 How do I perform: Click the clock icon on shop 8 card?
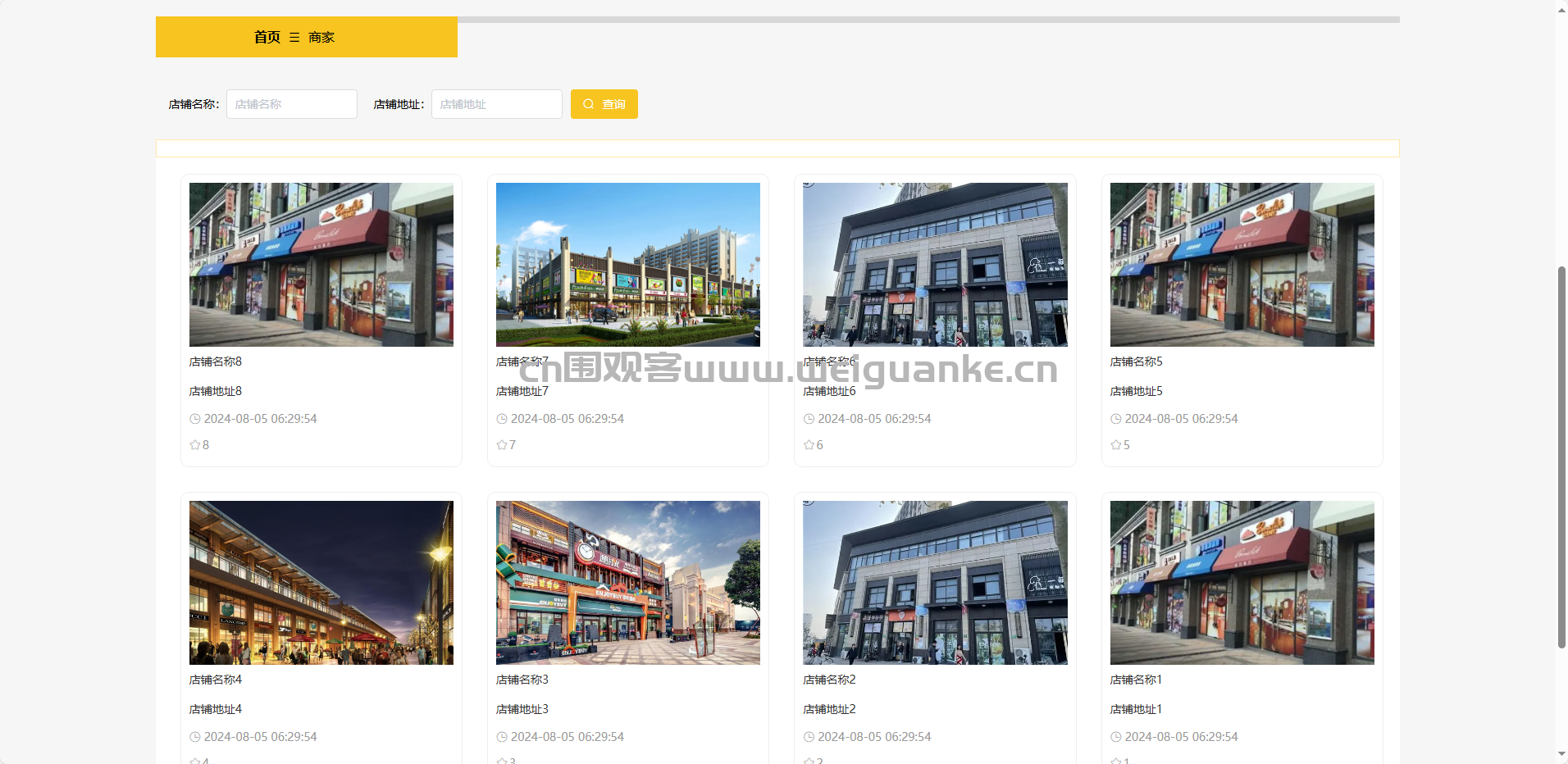coord(195,419)
